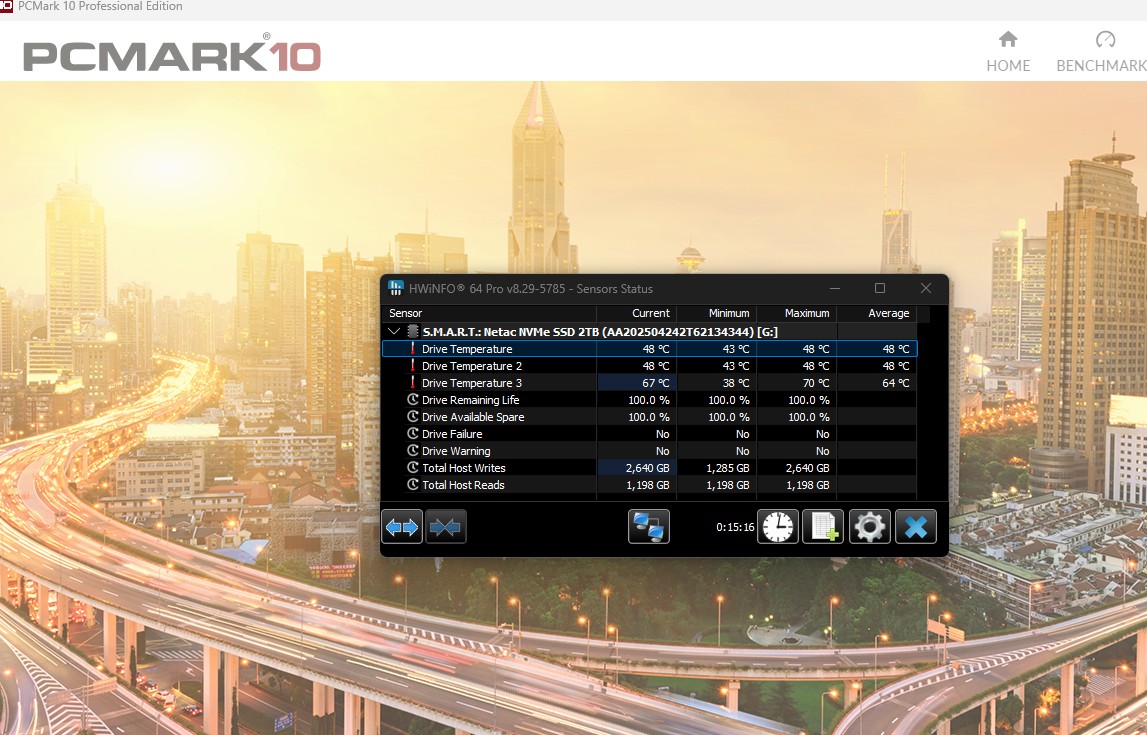
Task: Click the Average column header
Action: click(x=889, y=313)
